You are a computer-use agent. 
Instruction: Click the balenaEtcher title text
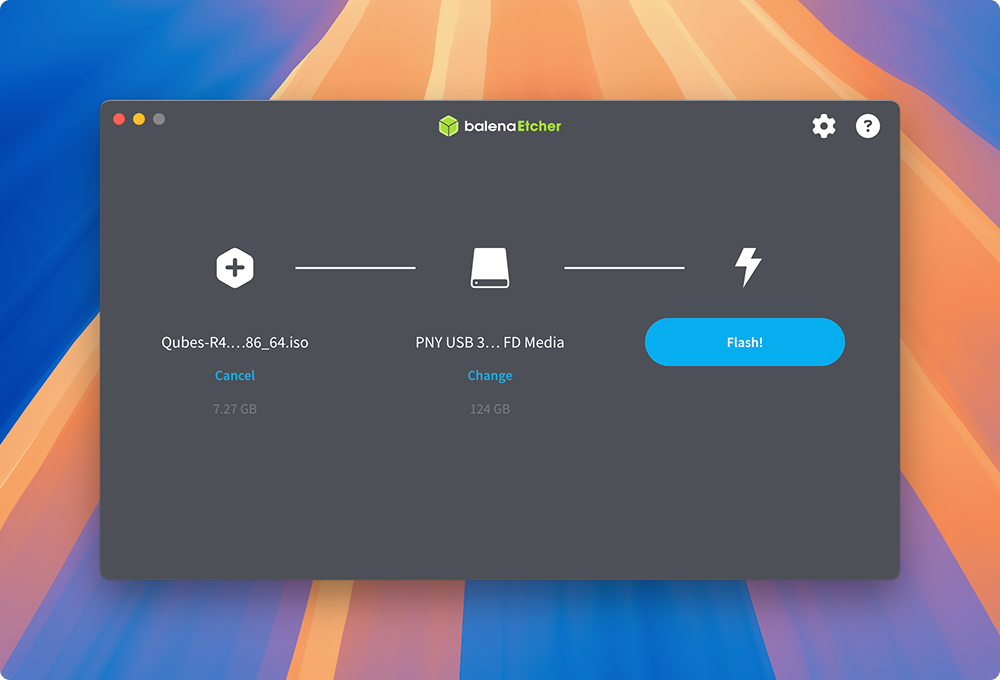coord(513,126)
